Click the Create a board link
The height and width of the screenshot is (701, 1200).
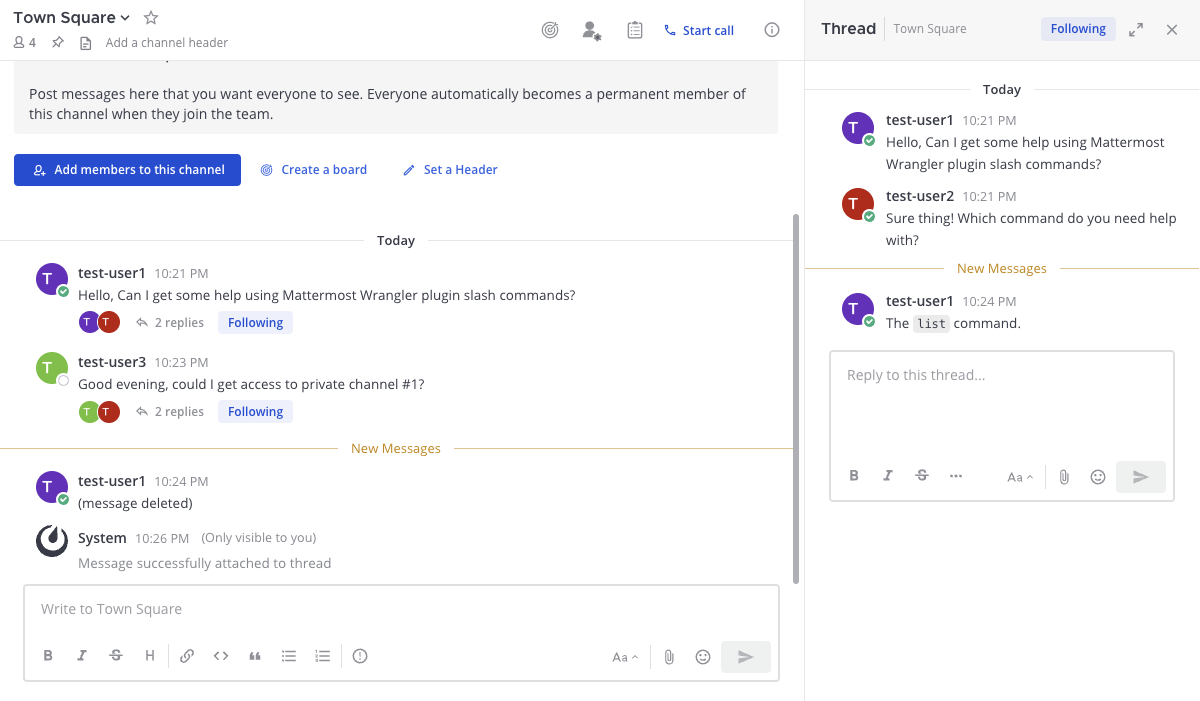point(314,170)
